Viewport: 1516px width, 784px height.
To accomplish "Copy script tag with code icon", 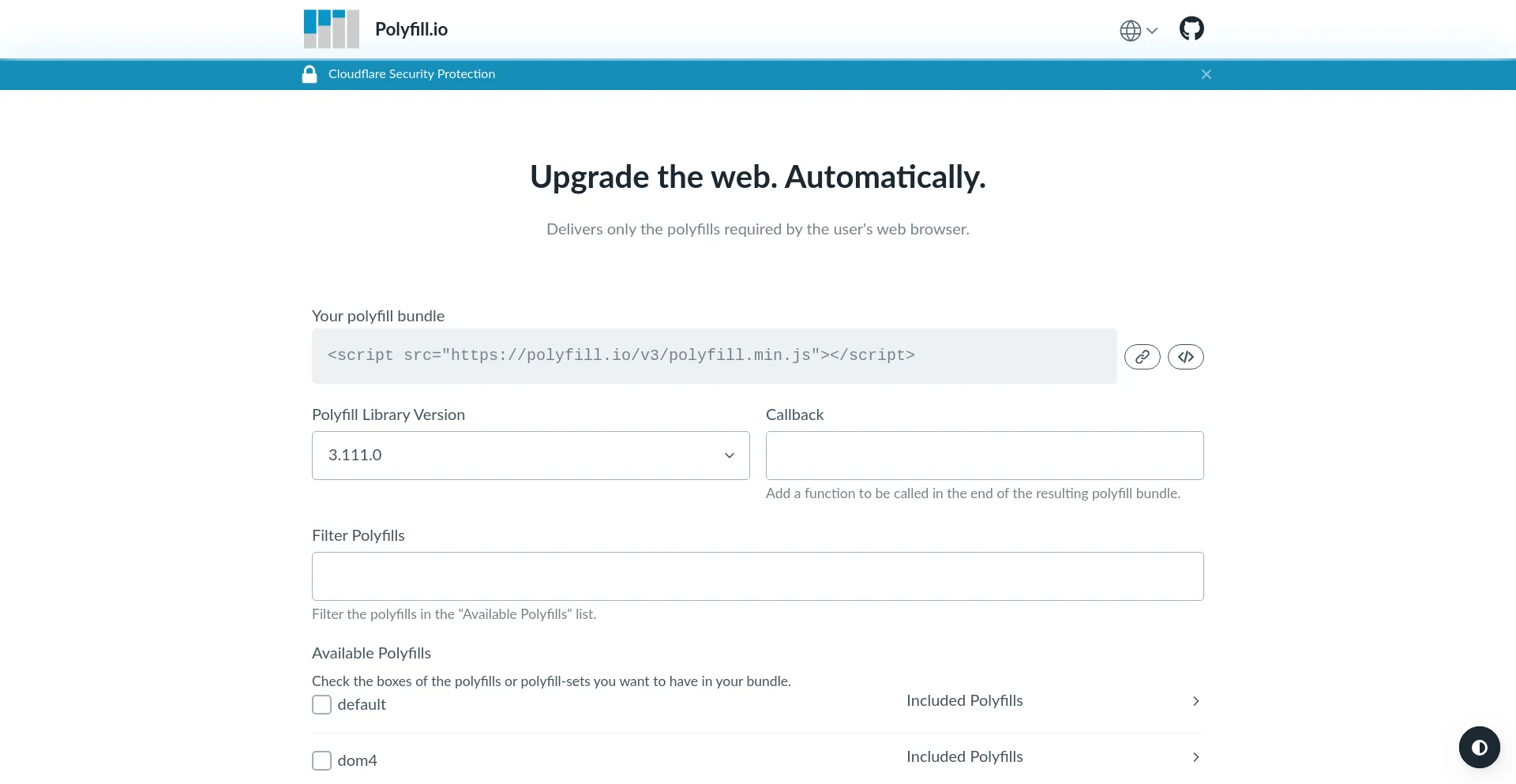I will pos(1185,357).
